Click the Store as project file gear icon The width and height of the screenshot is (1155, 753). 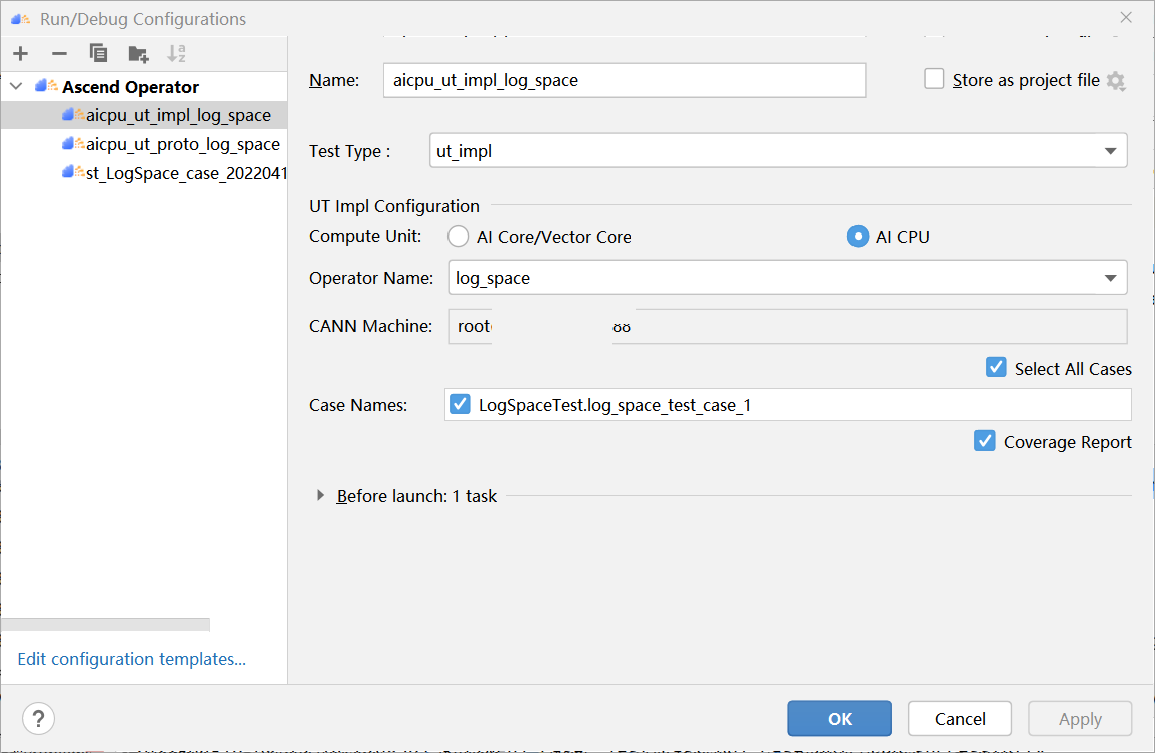[1117, 80]
